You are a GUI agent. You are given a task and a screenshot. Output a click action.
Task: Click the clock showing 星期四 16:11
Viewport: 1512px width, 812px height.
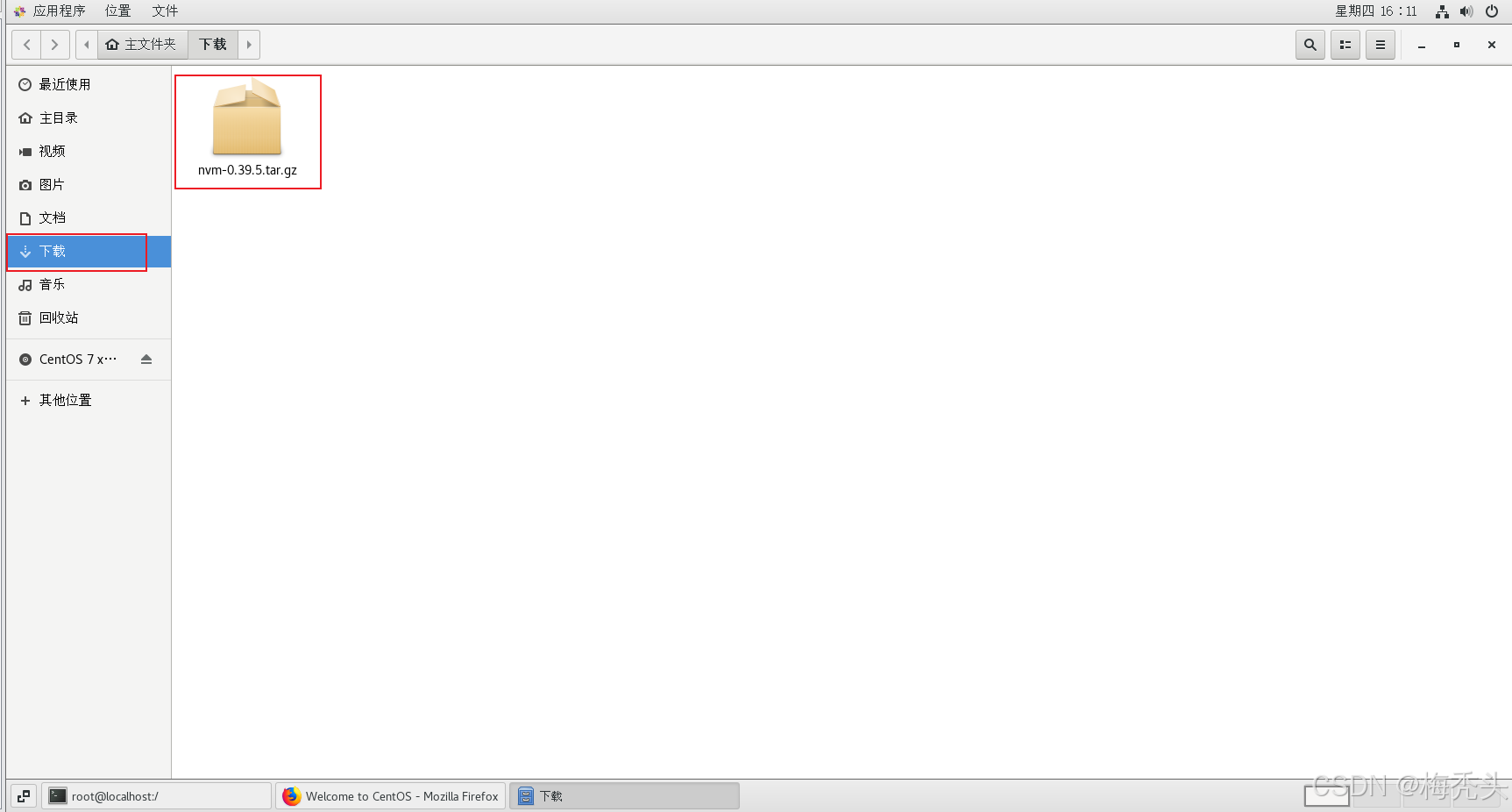[1375, 11]
